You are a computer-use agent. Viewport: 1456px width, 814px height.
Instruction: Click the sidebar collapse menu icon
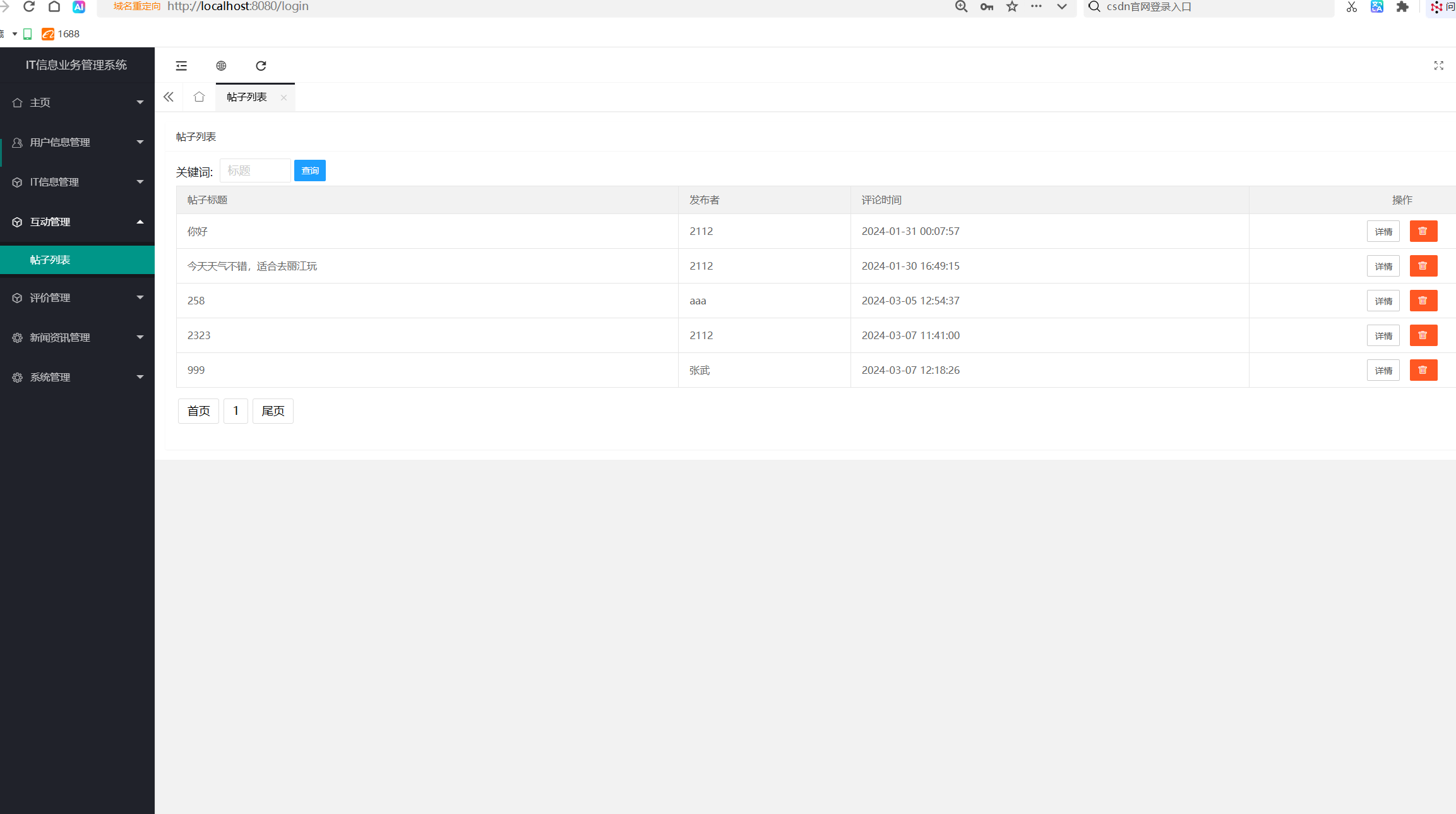point(181,66)
